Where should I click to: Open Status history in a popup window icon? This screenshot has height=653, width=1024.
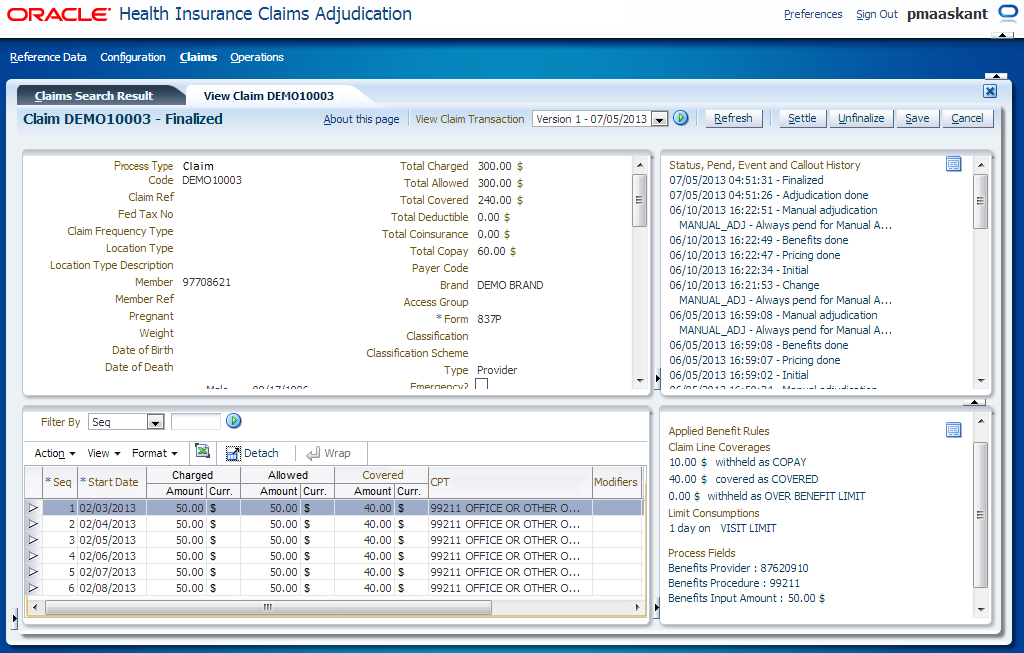953,163
